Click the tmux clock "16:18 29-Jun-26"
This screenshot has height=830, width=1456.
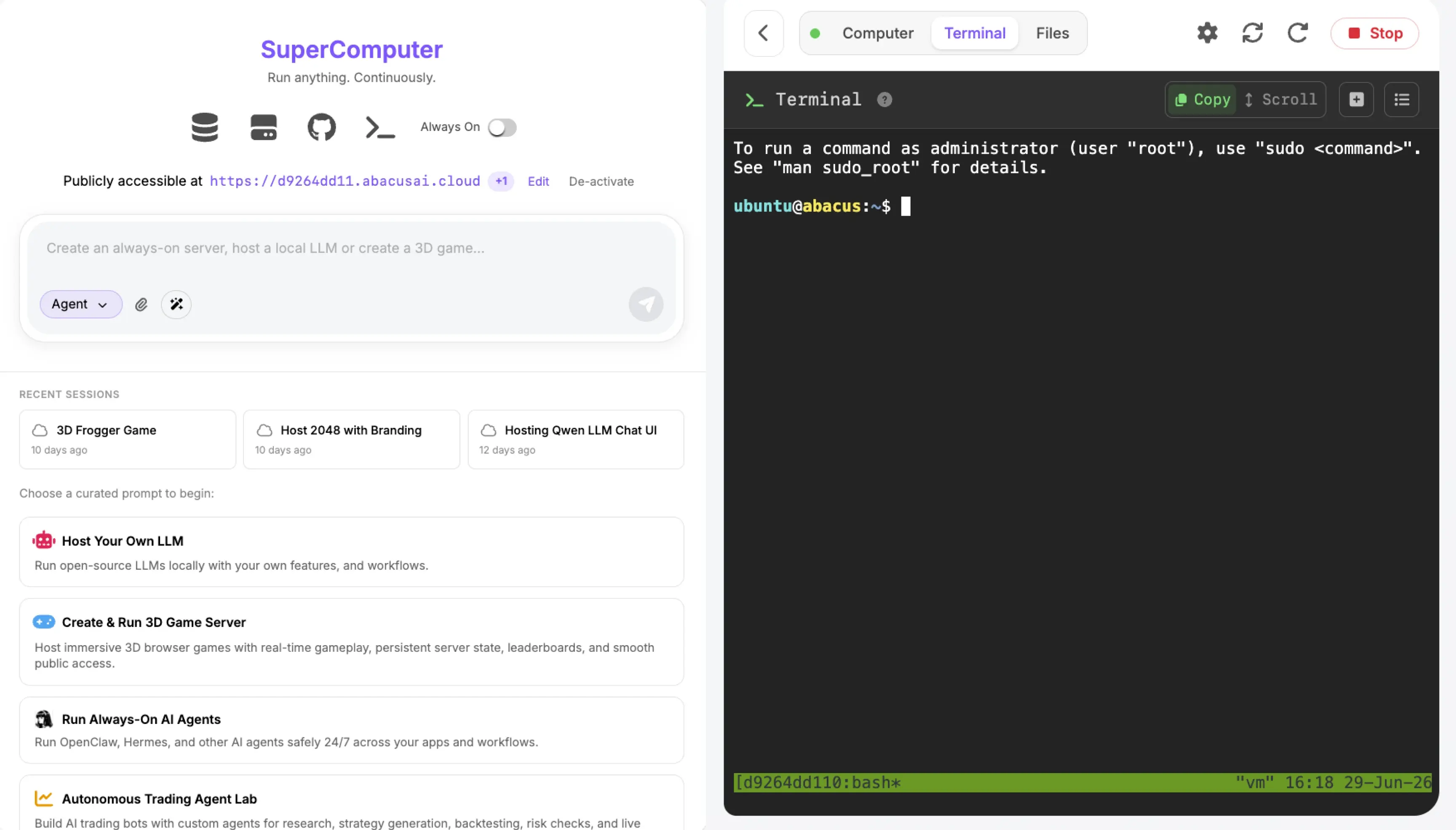(x=1358, y=783)
